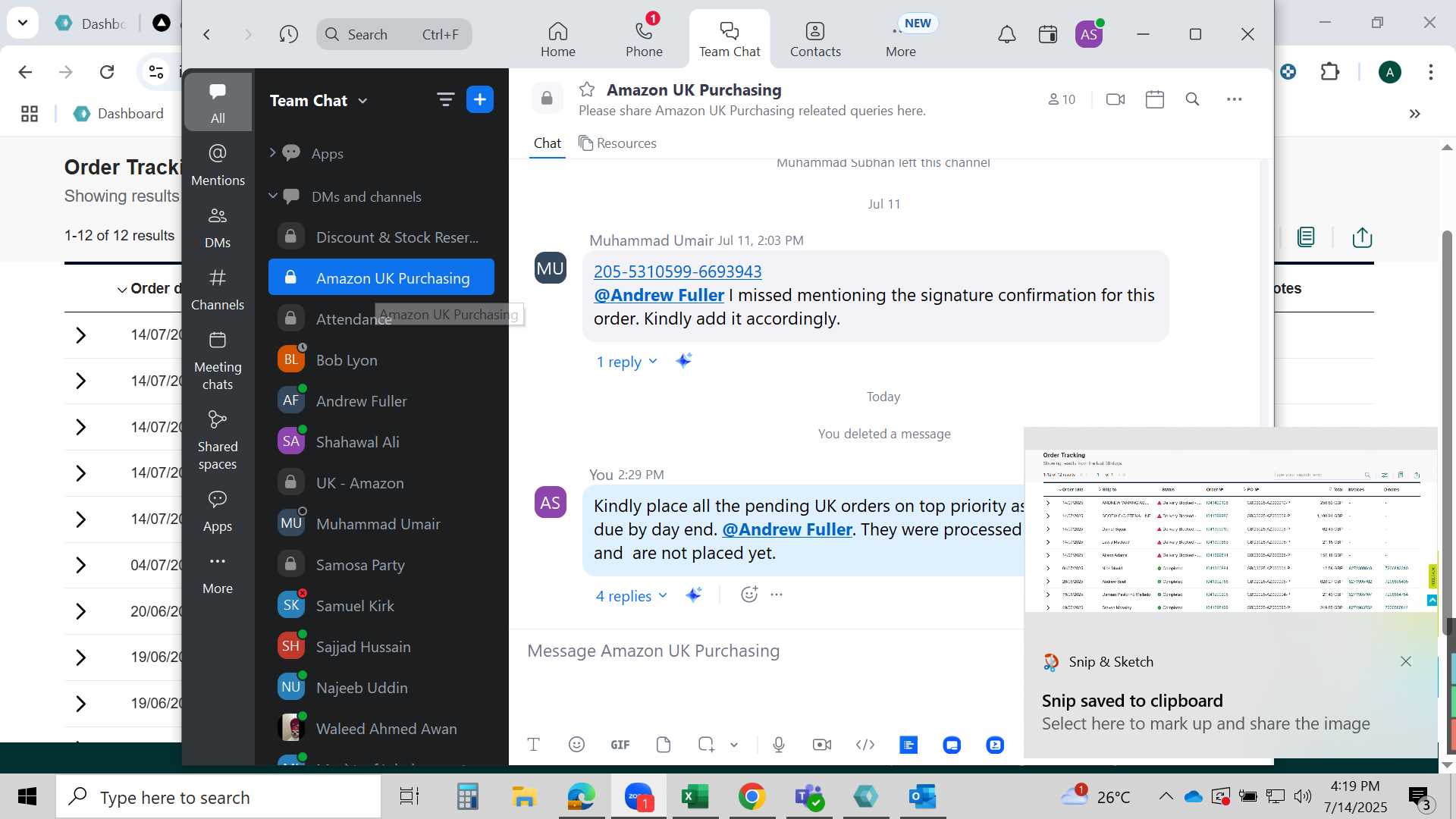Screen dimensions: 1456x819
Task: Record a video message
Action: point(822,745)
